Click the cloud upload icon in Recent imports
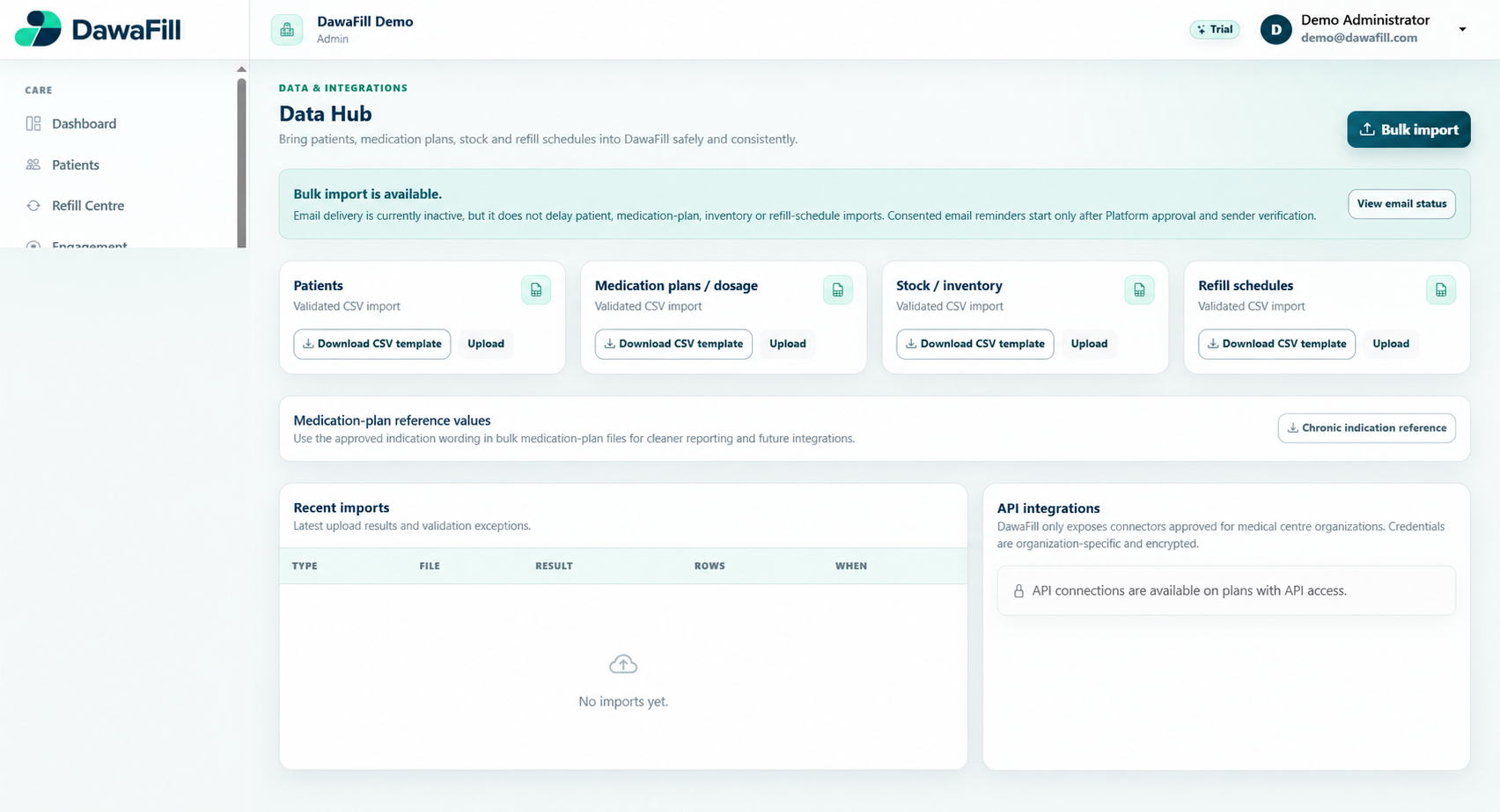The width and height of the screenshot is (1500, 812). [623, 665]
